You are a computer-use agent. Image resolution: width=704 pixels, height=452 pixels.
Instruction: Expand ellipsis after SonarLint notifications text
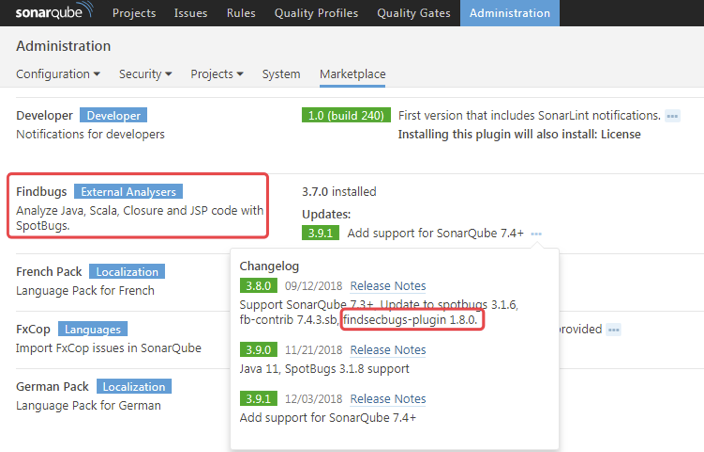point(672,116)
